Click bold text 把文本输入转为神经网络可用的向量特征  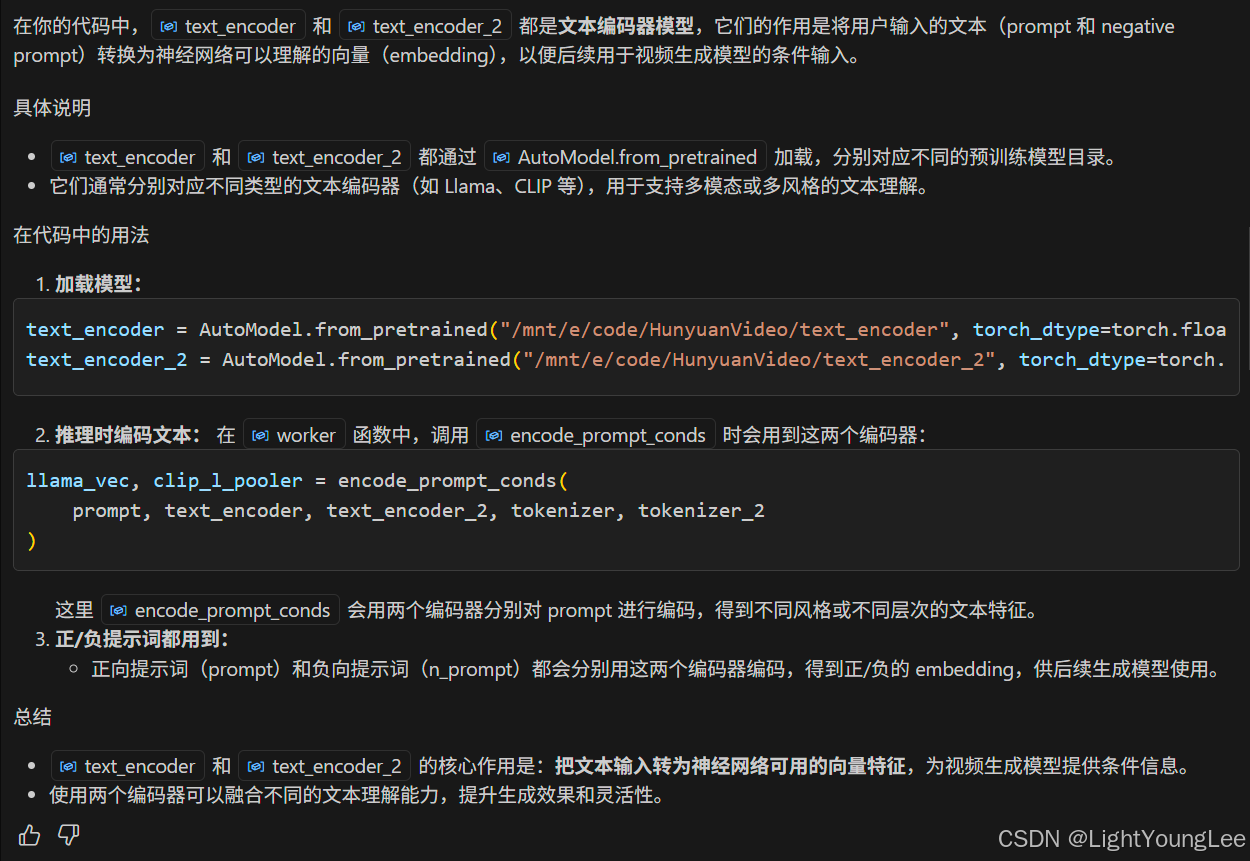tap(730, 766)
